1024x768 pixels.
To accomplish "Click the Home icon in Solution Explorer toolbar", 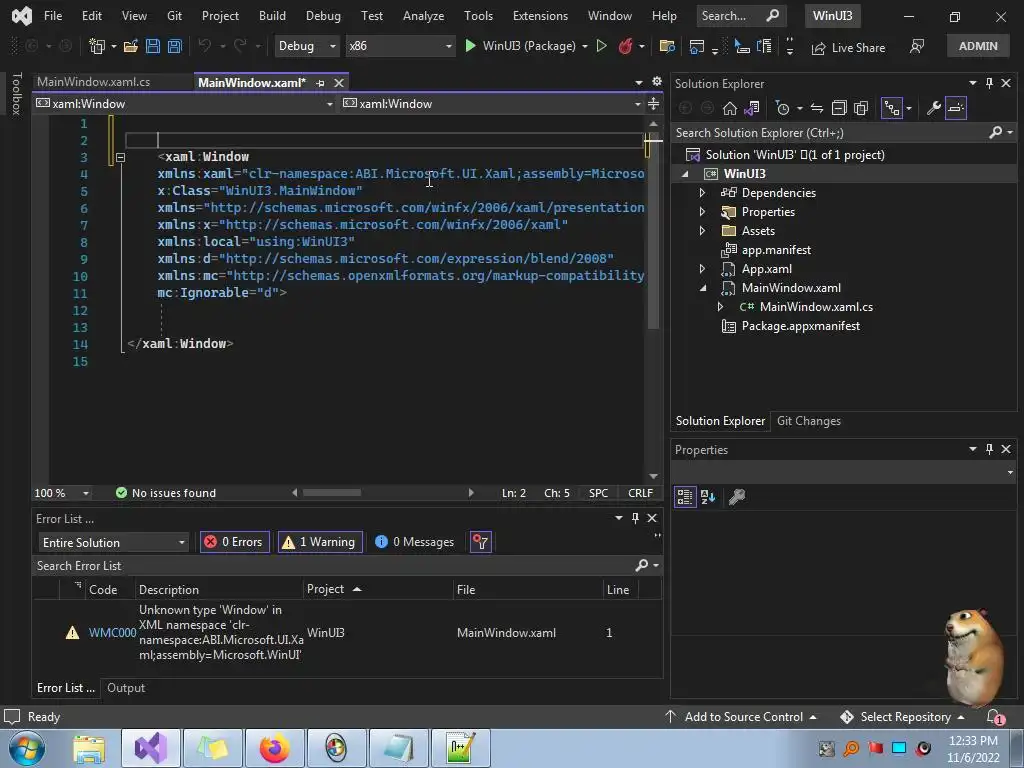I will [x=729, y=108].
